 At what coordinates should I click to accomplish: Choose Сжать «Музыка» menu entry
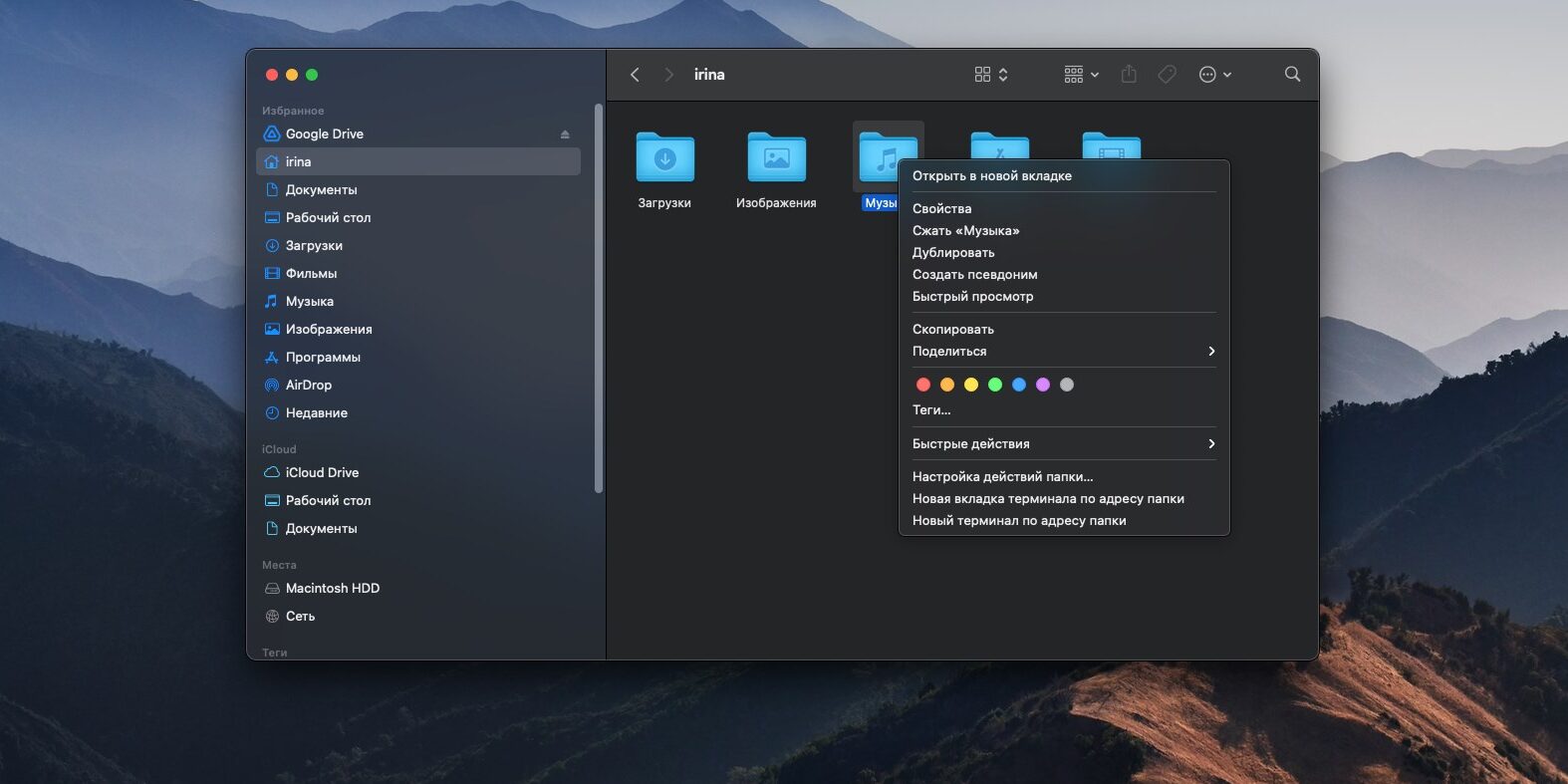click(x=965, y=230)
